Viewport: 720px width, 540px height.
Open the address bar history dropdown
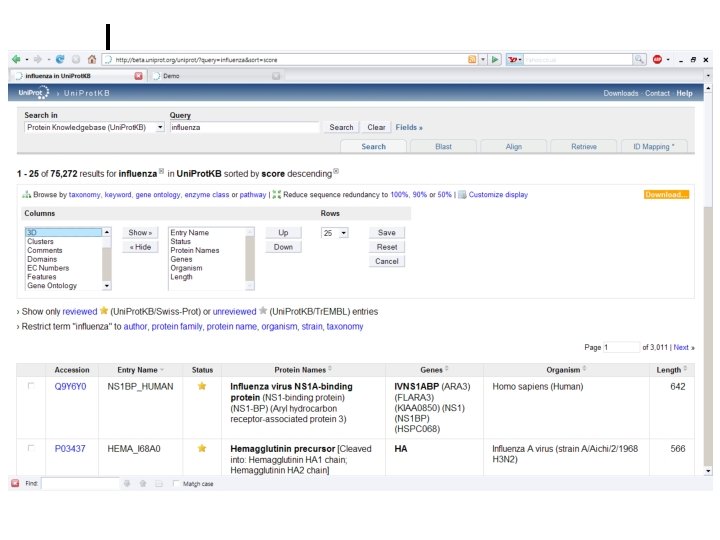pyautogui.click(x=483, y=59)
